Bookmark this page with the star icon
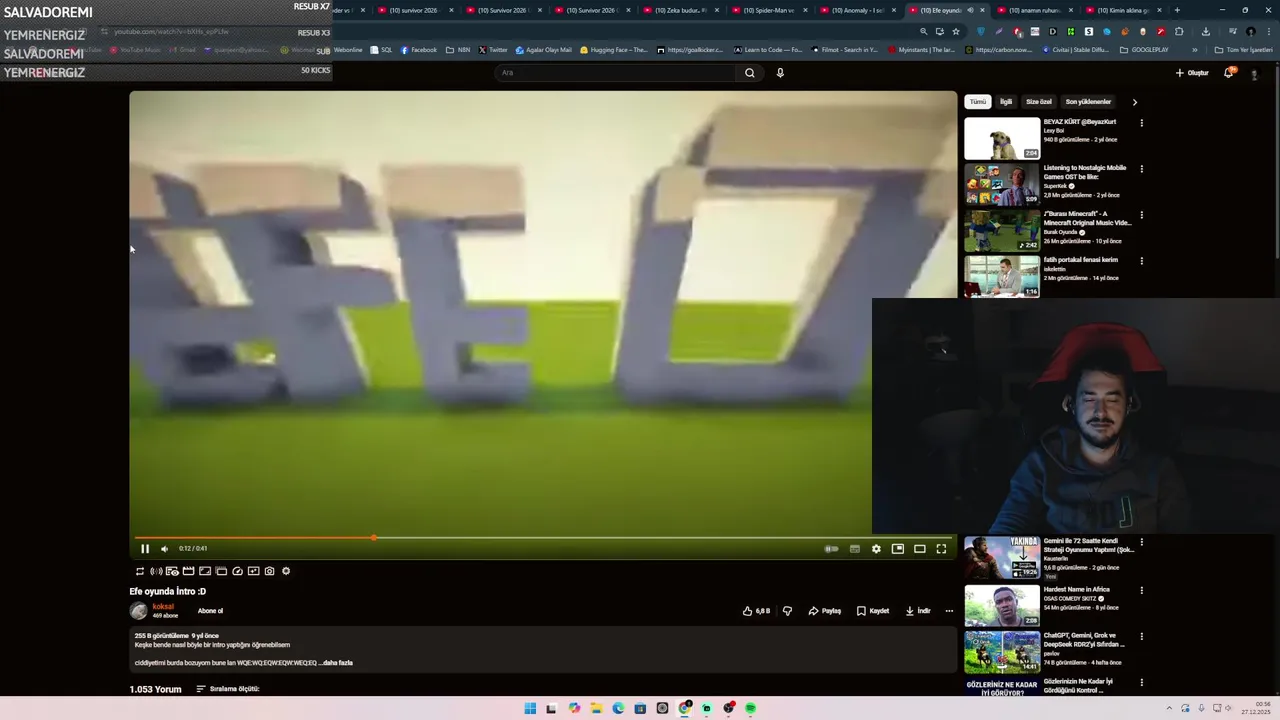Image resolution: width=1280 pixels, height=720 pixels. 956,31
